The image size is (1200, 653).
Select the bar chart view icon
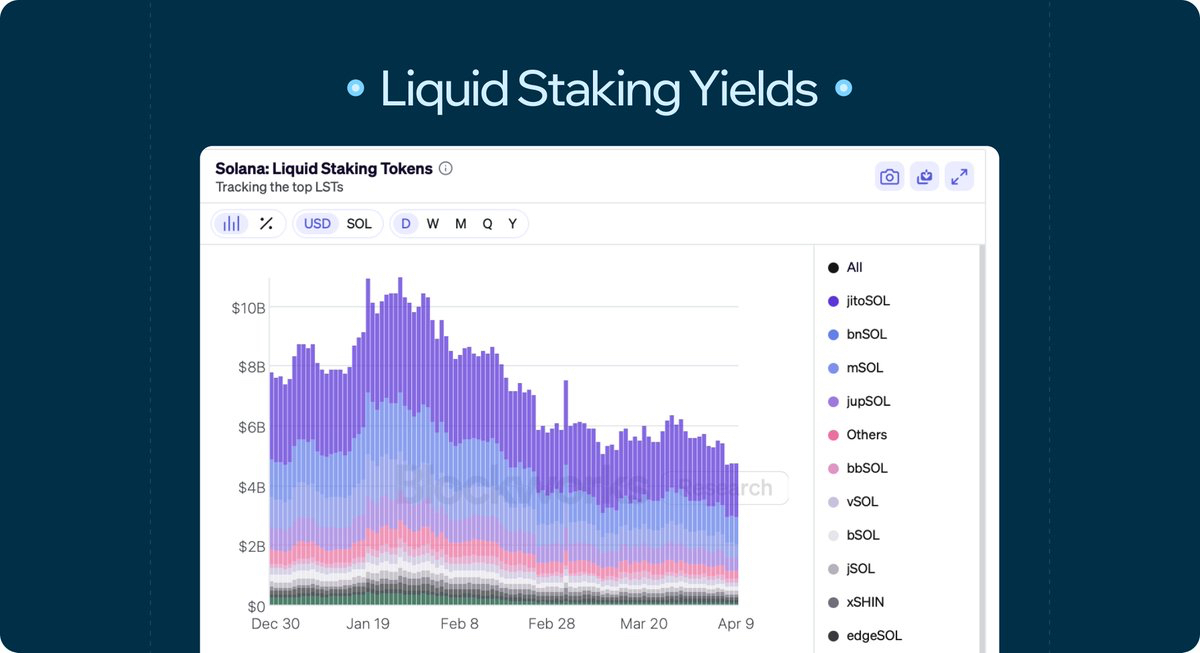(x=231, y=224)
